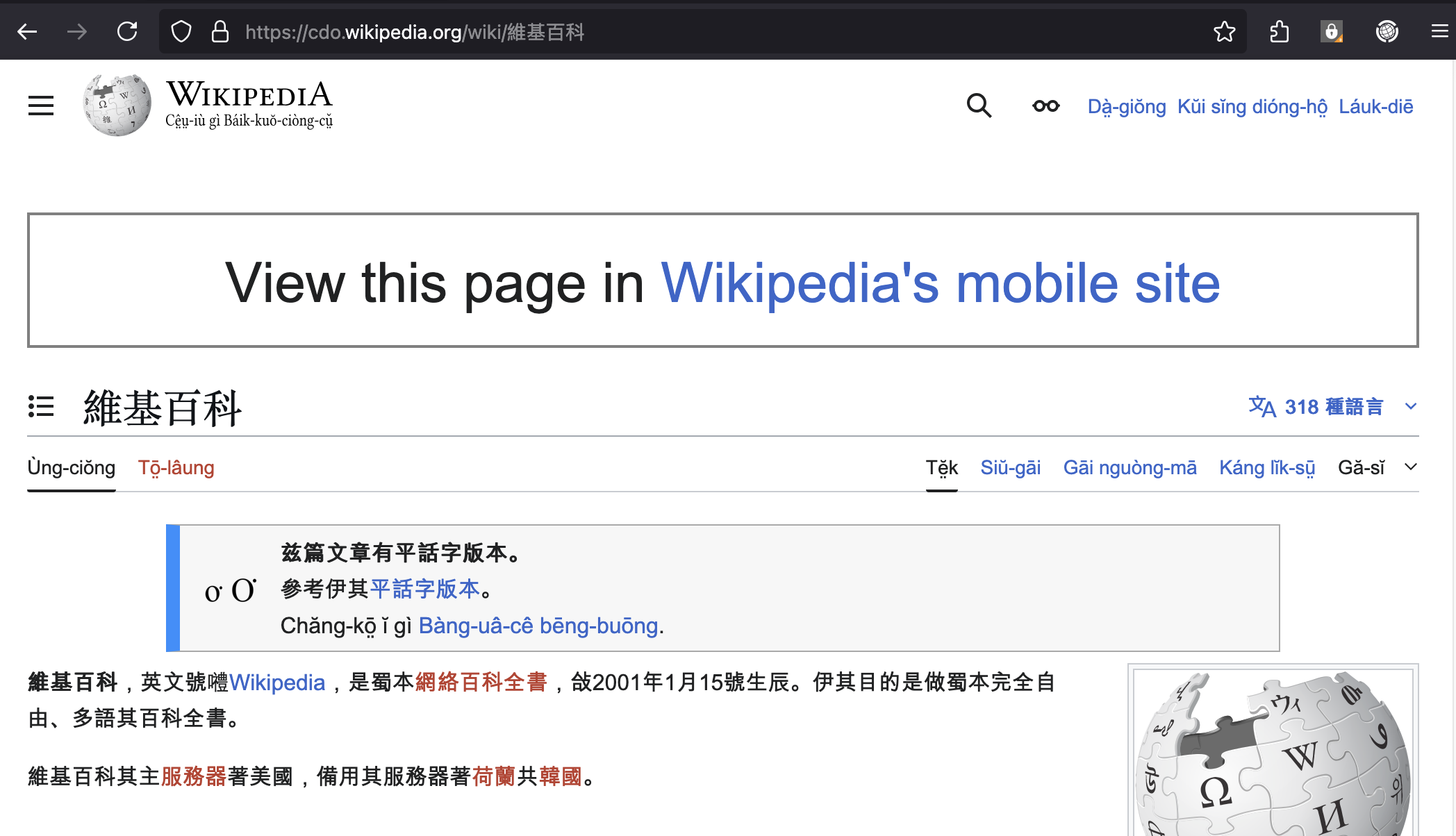The height and width of the screenshot is (836, 1456).
Task: Expand the Gă-sĭ tools dropdown
Action: point(1376,467)
